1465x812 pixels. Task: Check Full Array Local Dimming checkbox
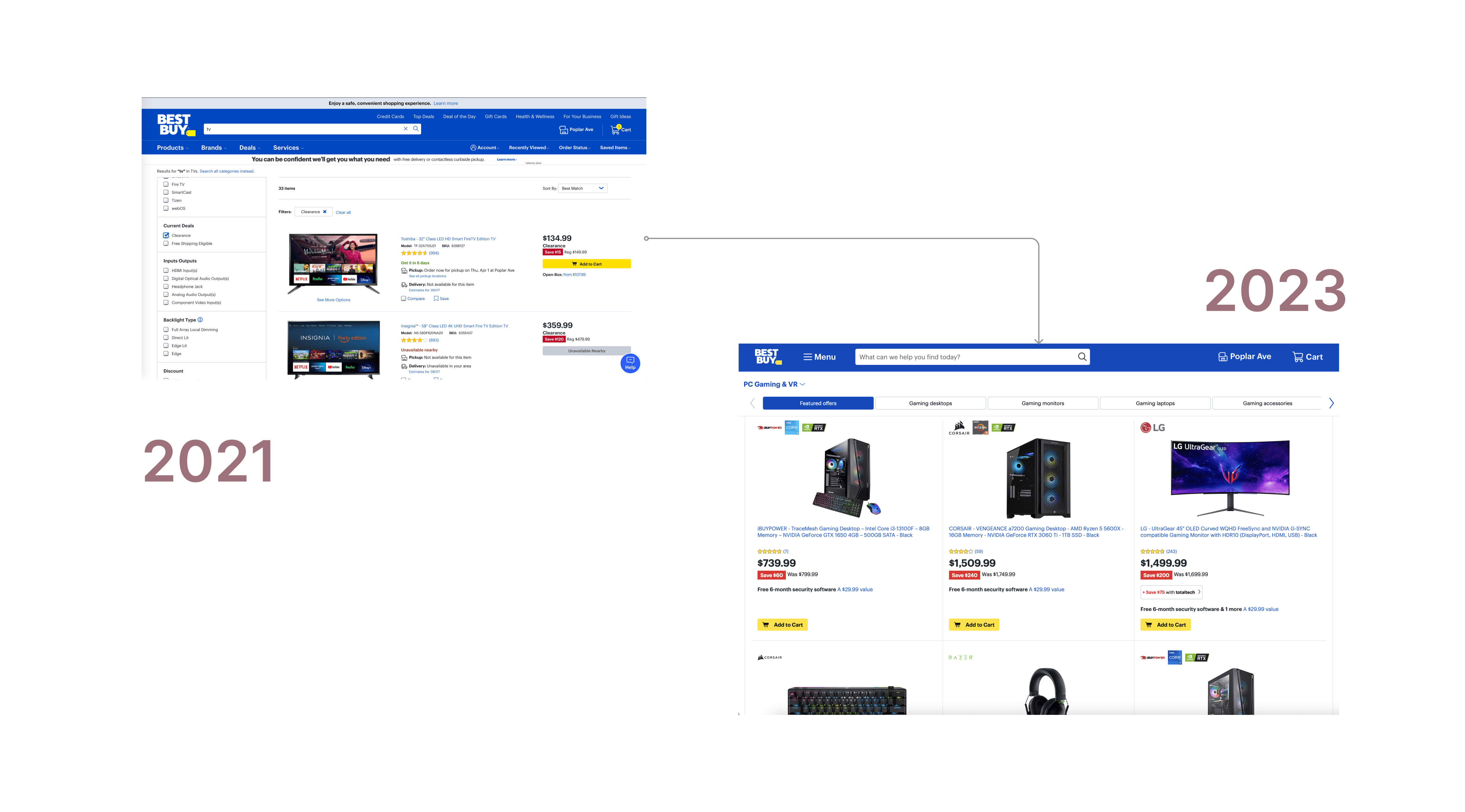[x=166, y=330]
